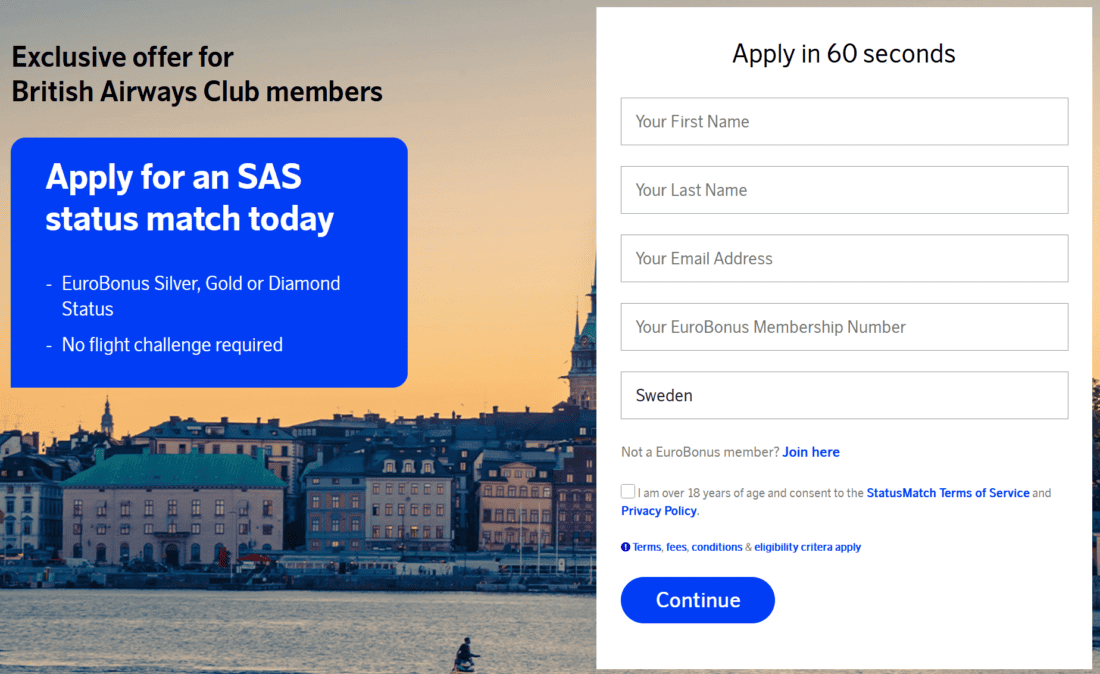Open StatusMatch Terms of Service link

pyautogui.click(x=948, y=493)
